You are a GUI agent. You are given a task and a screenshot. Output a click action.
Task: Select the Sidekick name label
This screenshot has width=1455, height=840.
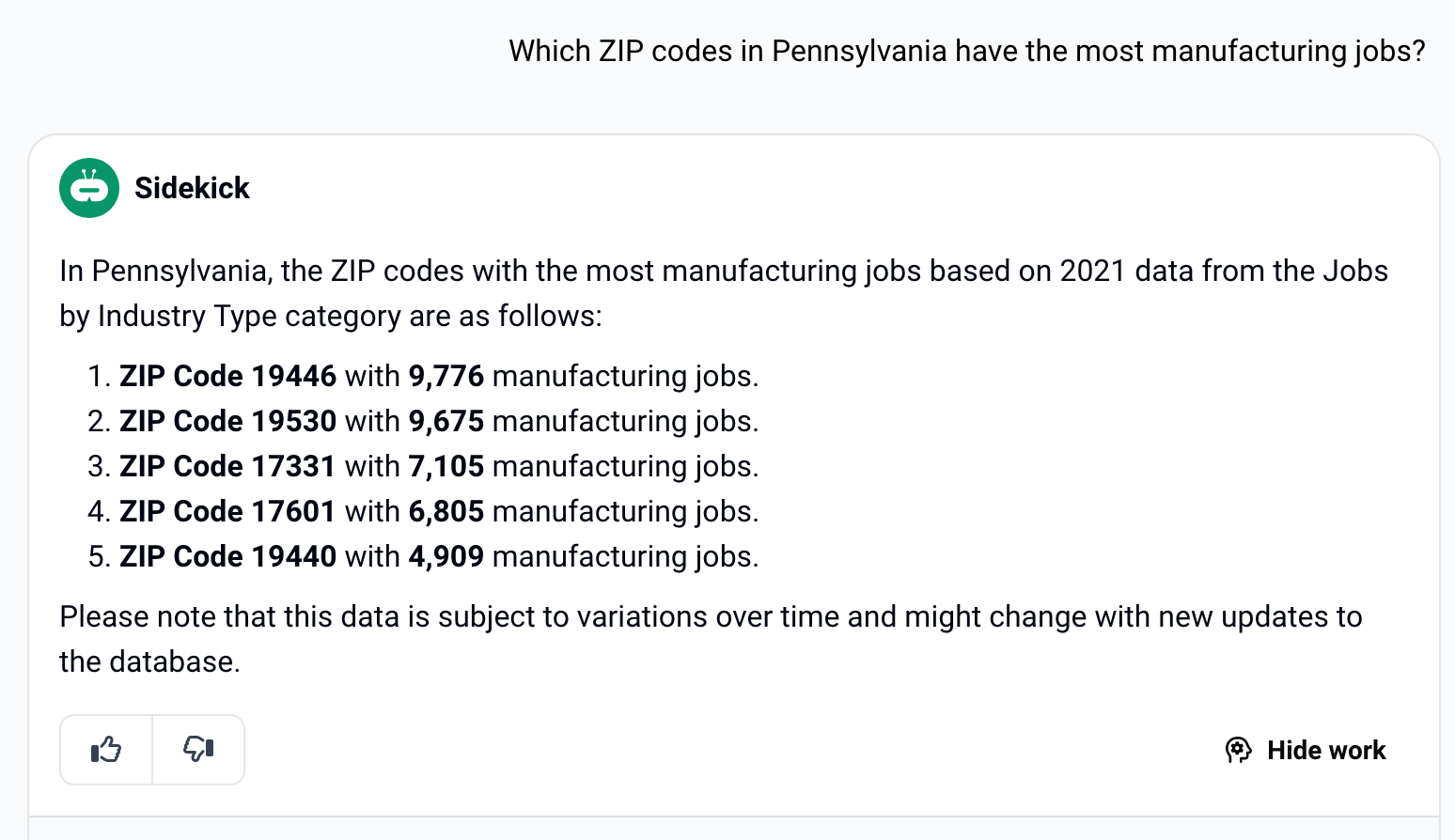point(192,188)
